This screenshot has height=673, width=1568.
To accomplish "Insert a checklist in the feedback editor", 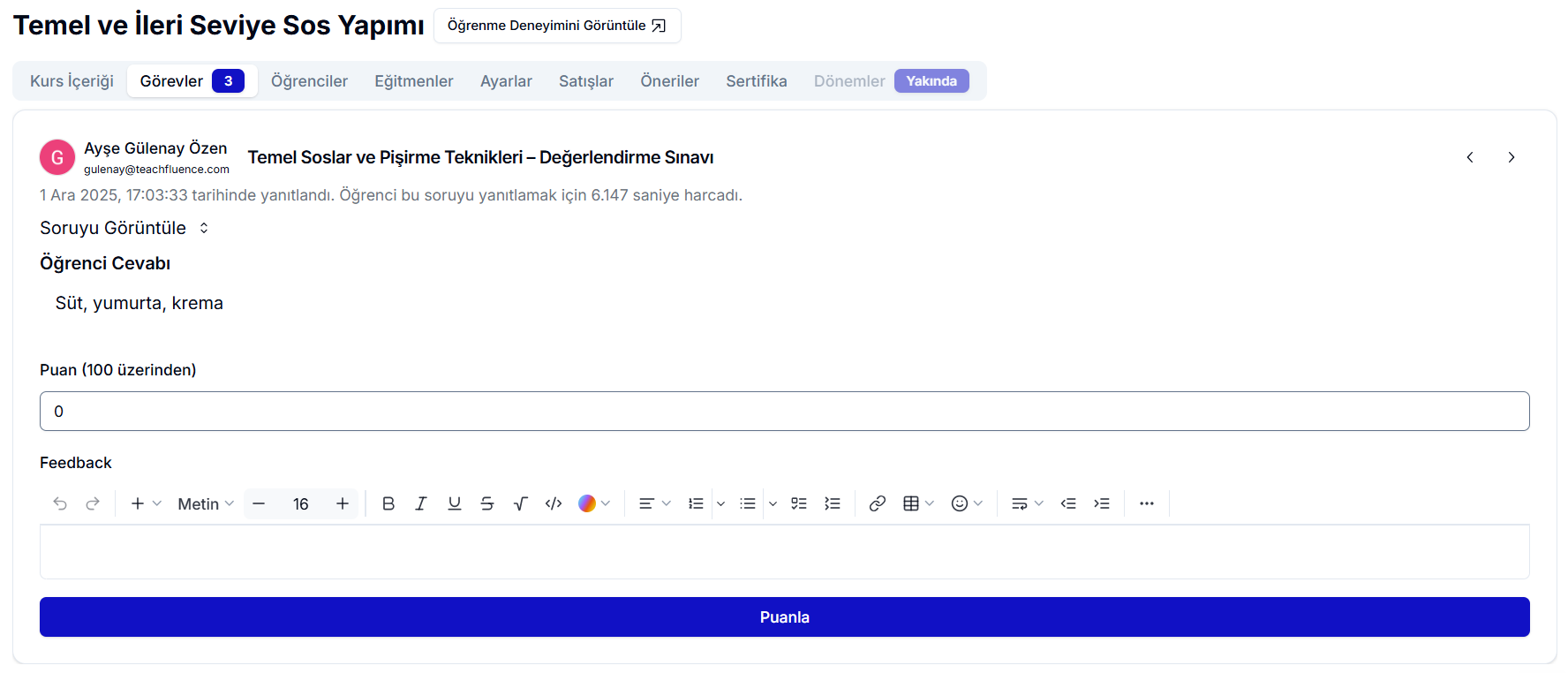I will pos(799,503).
